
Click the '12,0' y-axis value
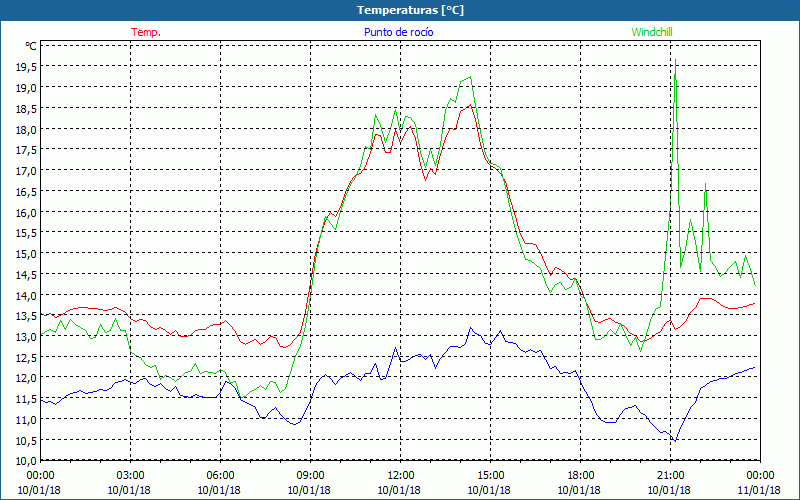[x=27, y=379]
